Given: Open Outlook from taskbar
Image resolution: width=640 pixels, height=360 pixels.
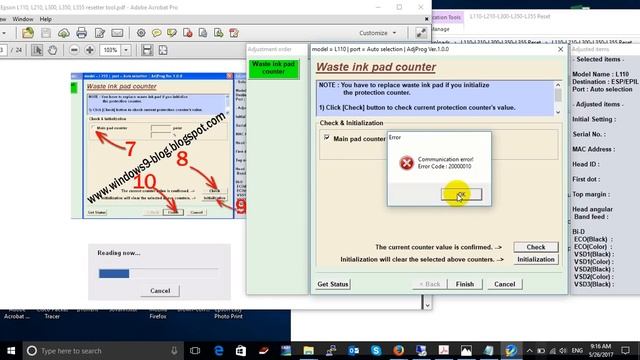Looking at the screenshot, I should point(353,351).
